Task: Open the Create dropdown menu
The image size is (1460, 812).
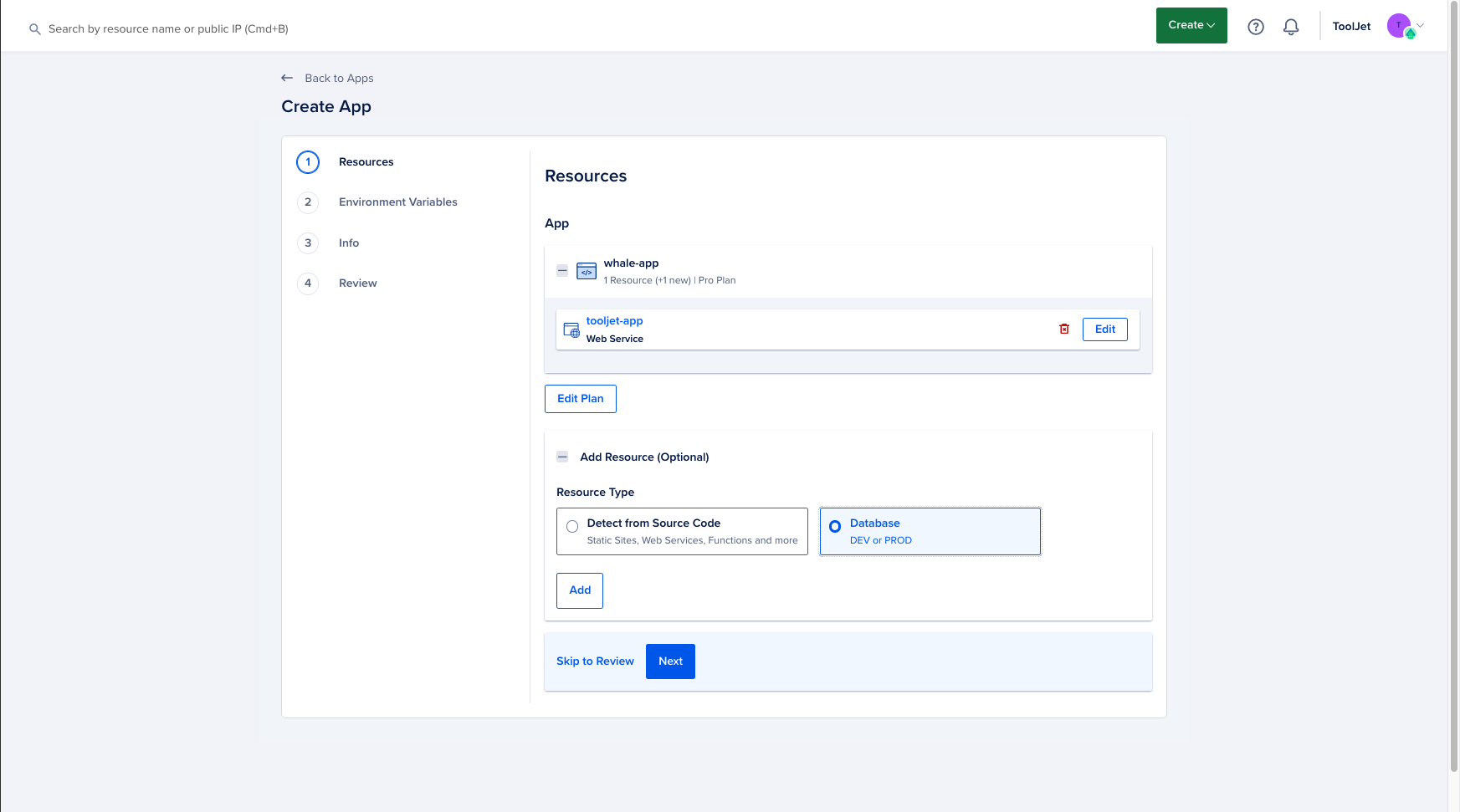Action: coord(1191,25)
